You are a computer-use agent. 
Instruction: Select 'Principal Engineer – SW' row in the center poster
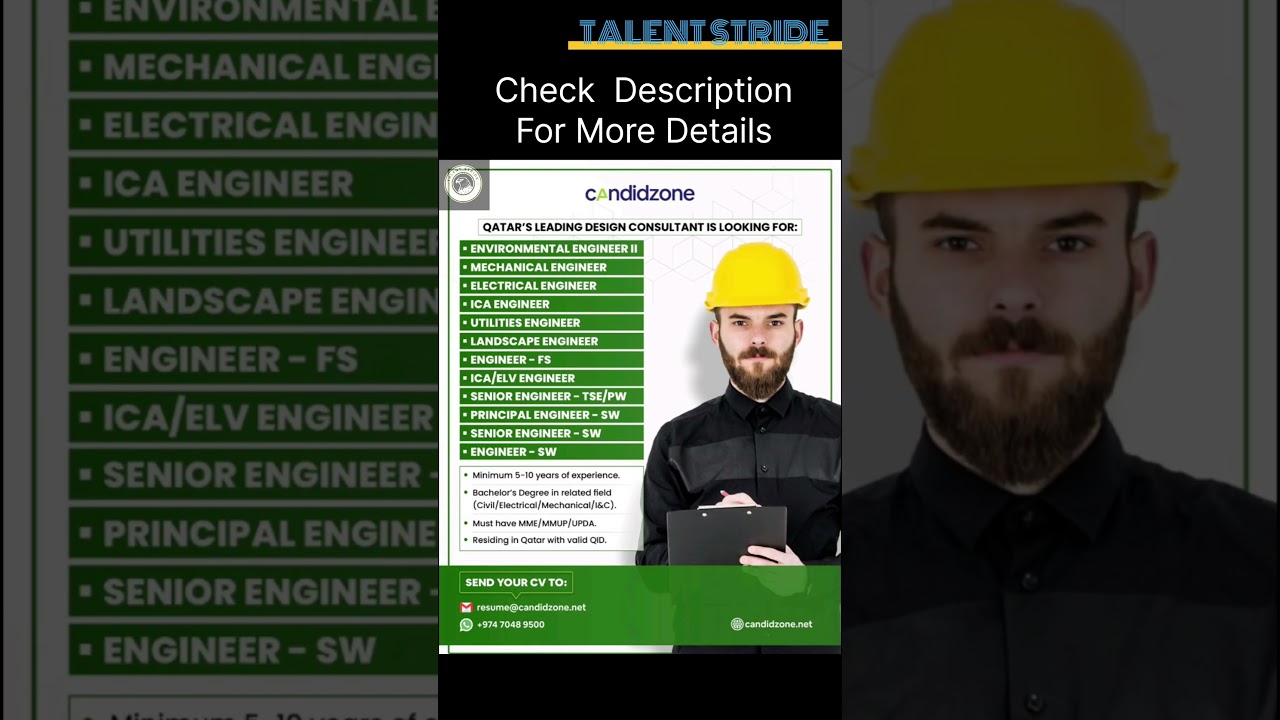[551, 415]
